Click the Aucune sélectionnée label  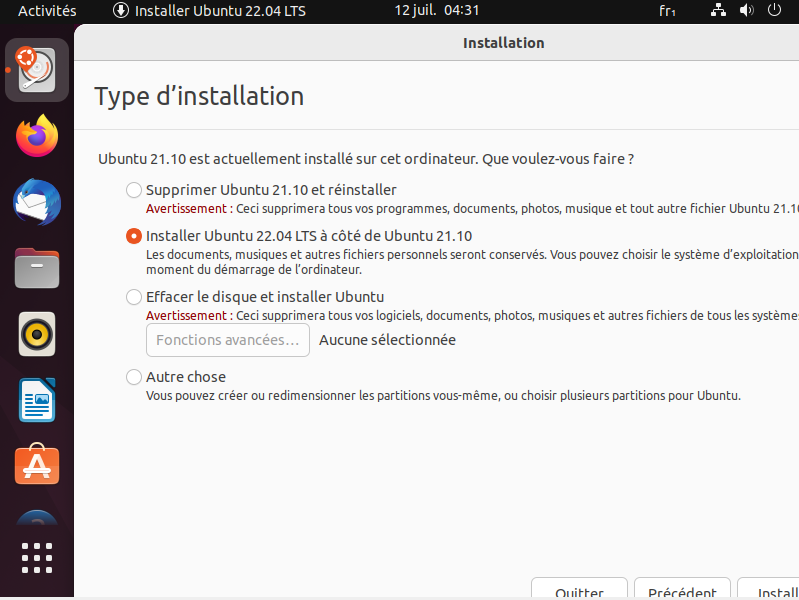coord(387,340)
